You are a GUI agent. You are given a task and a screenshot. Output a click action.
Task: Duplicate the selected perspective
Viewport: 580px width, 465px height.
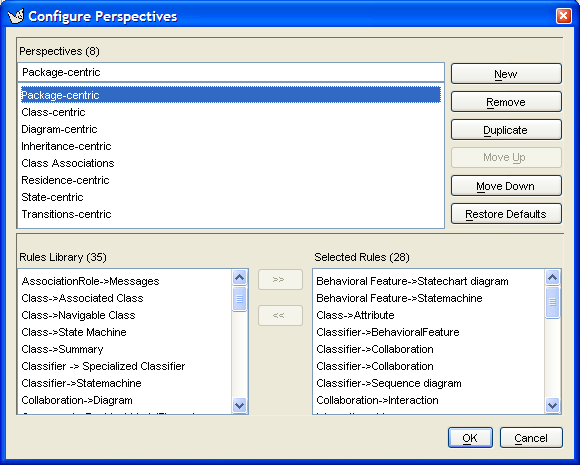pos(506,130)
